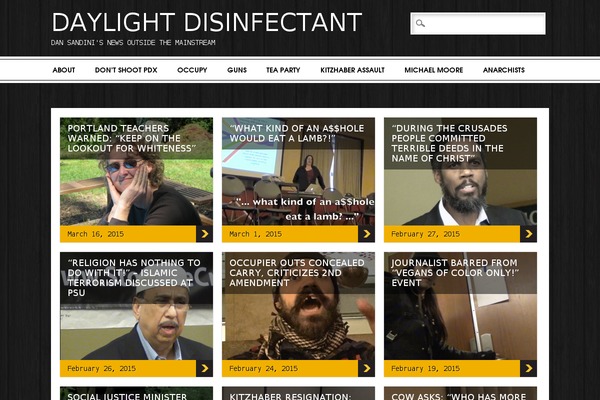Go to Don't Shoot PDX section
Image resolution: width=600 pixels, height=400 pixels.
(x=126, y=70)
